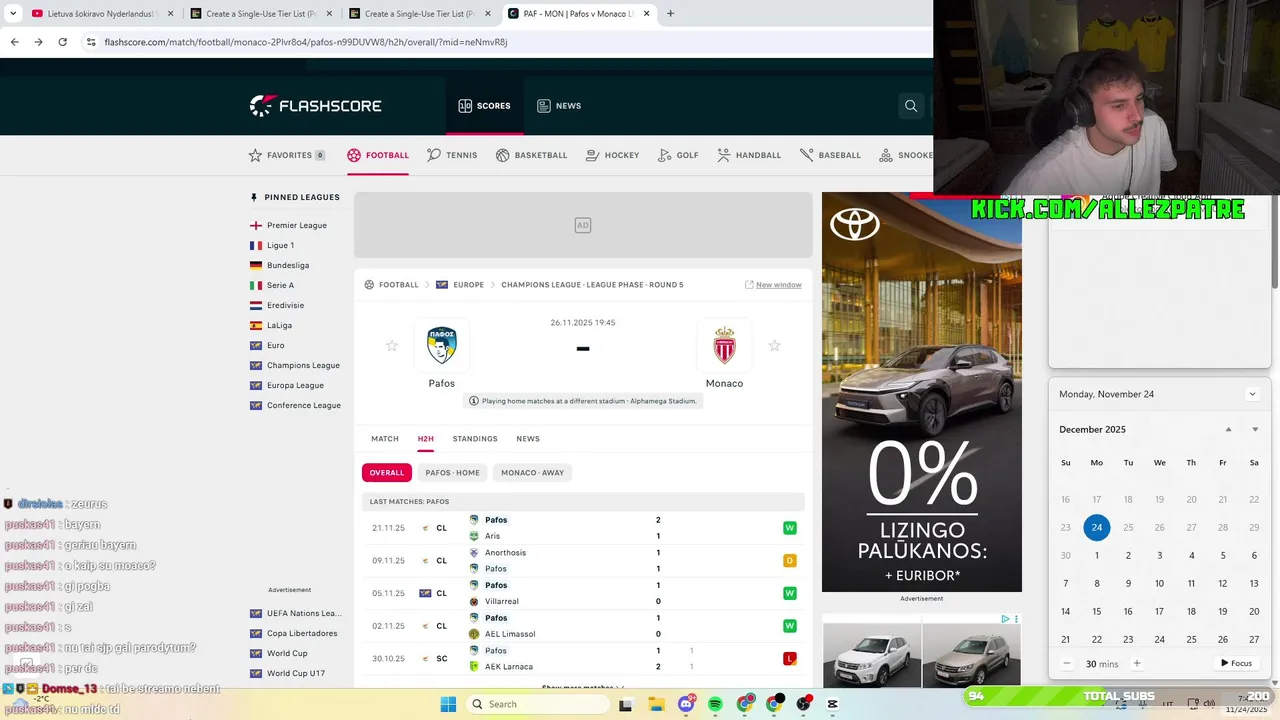Open Favorites in the sports bar
This screenshot has width=1280, height=720.
click(287, 155)
